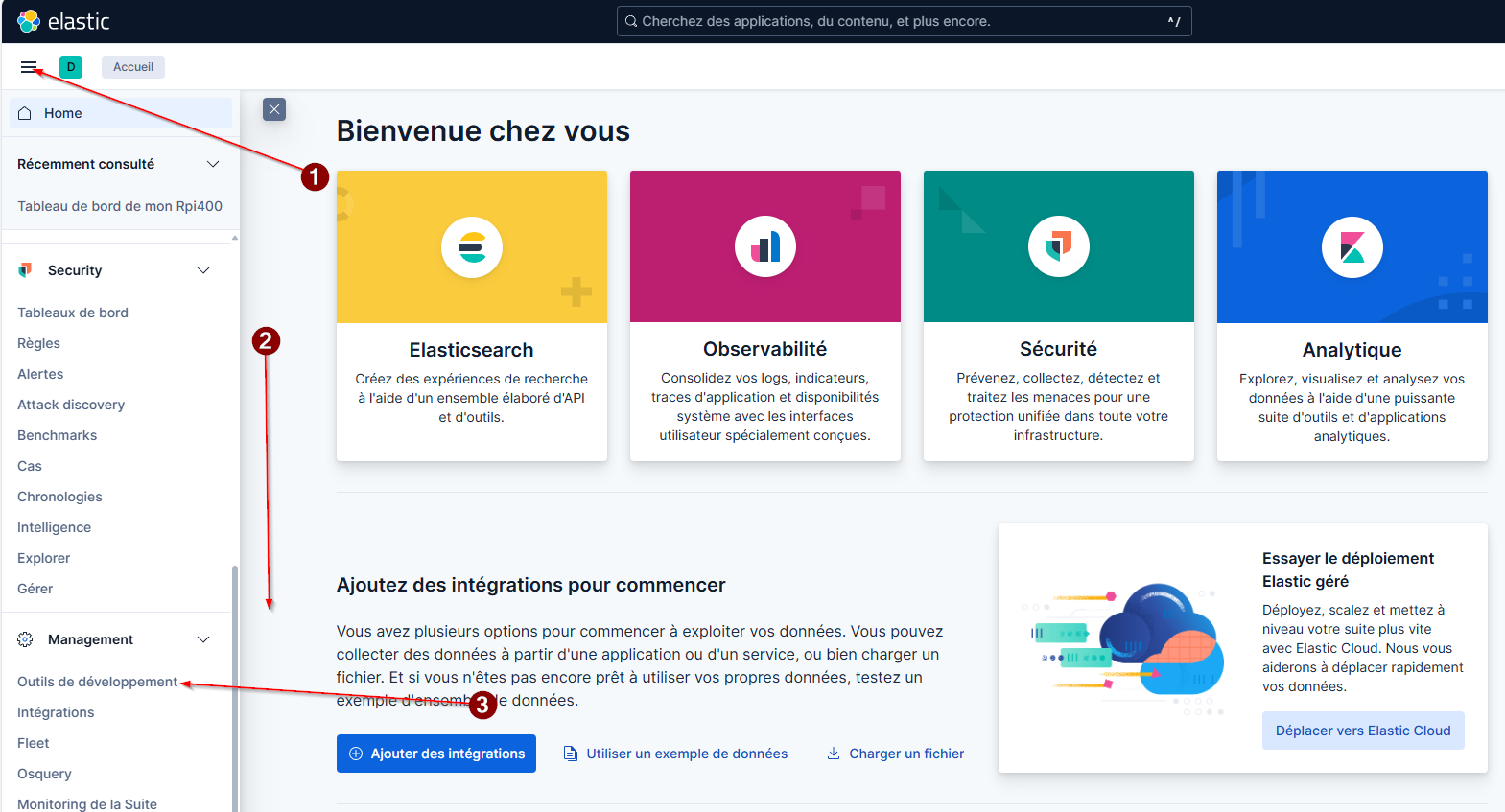Open the Observabilité bar chart icon
This screenshot has width=1505, height=812.
(765, 247)
